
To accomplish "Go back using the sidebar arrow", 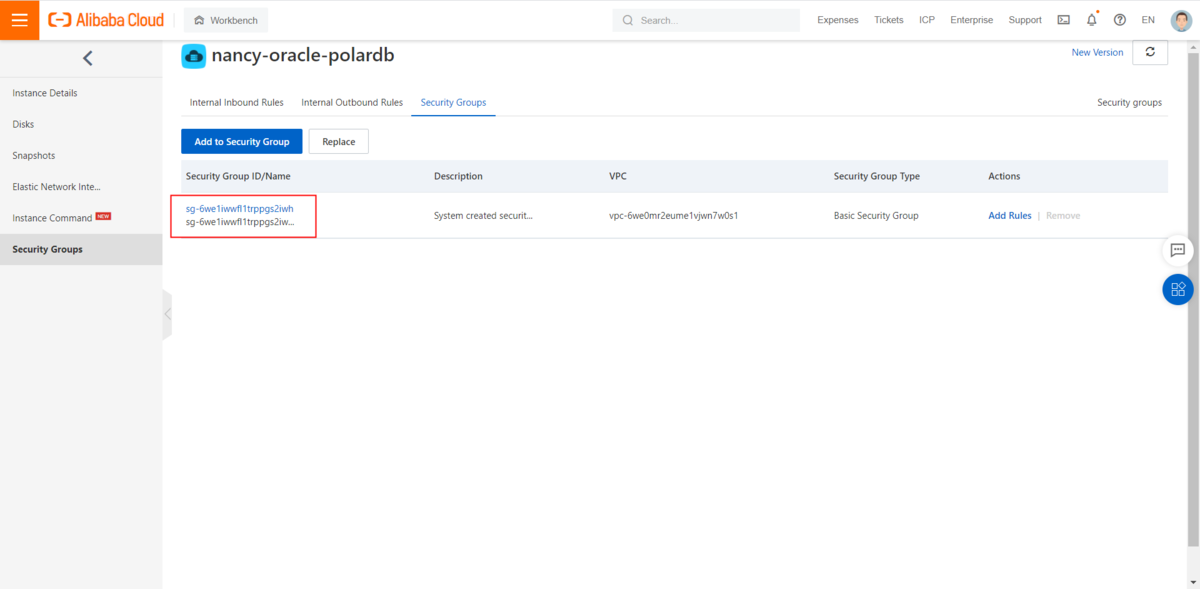I will click(87, 58).
